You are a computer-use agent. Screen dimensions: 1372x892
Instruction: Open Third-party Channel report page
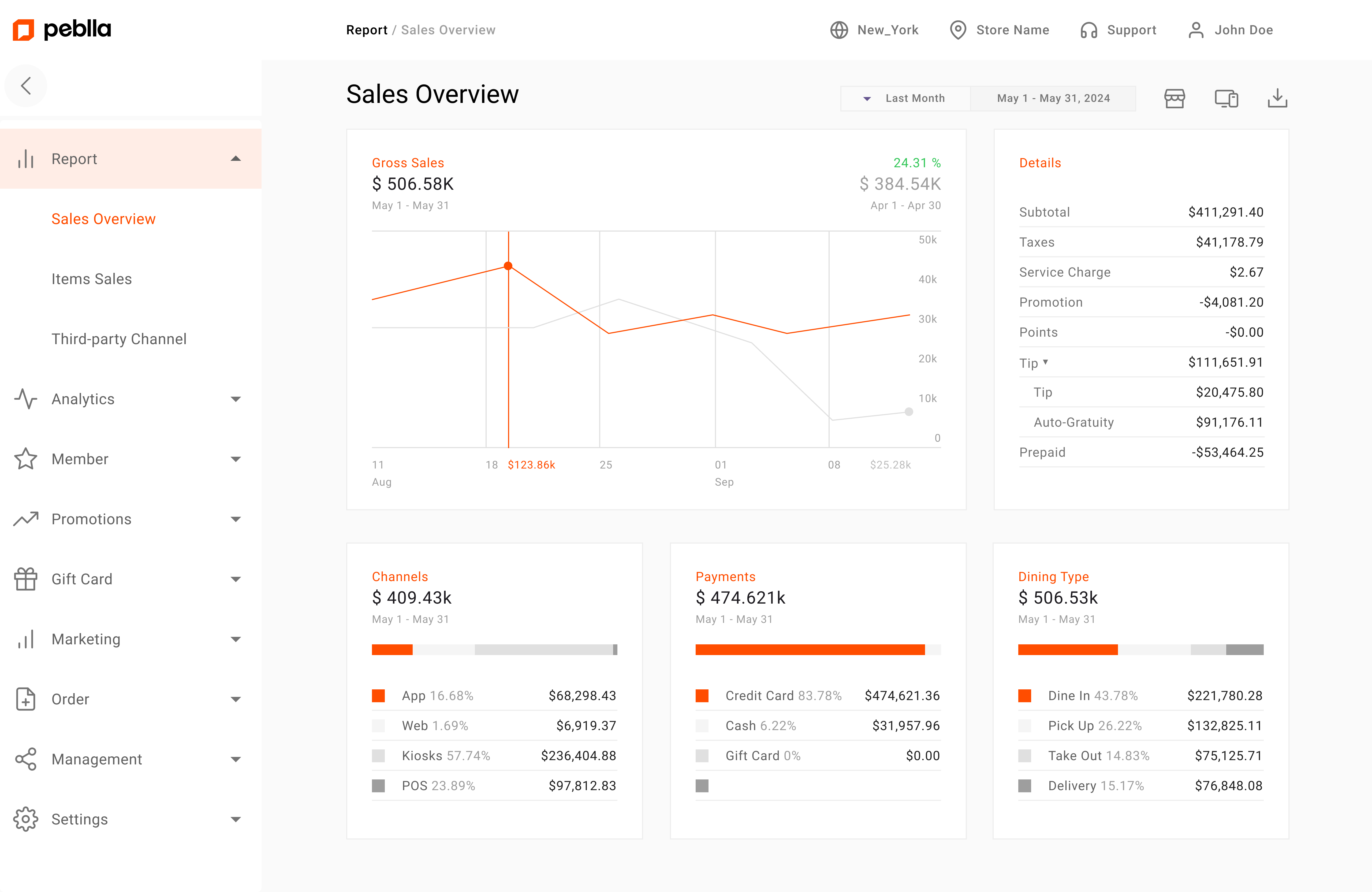point(119,339)
